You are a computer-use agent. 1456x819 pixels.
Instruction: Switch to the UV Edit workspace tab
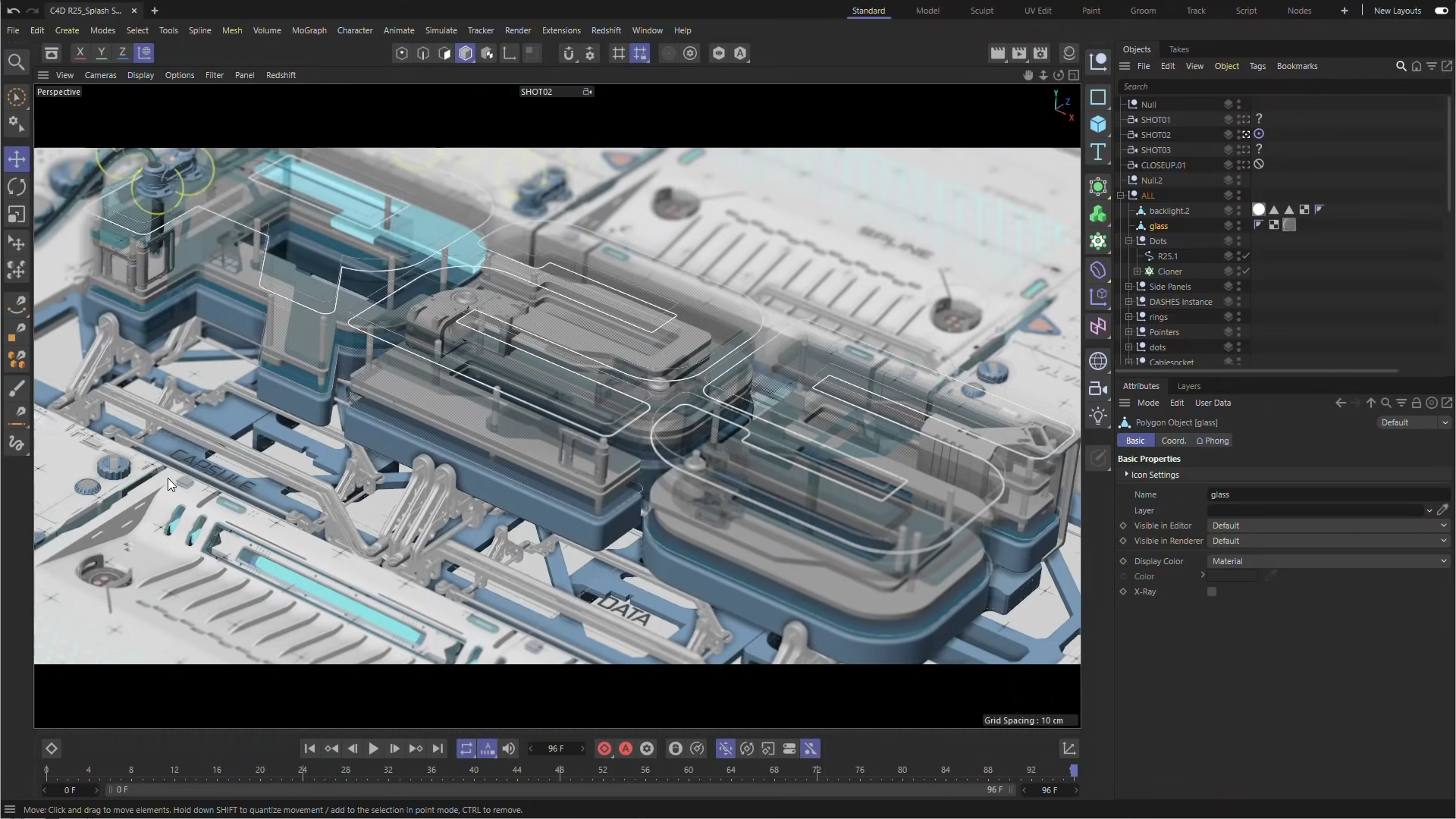pyautogui.click(x=1038, y=10)
